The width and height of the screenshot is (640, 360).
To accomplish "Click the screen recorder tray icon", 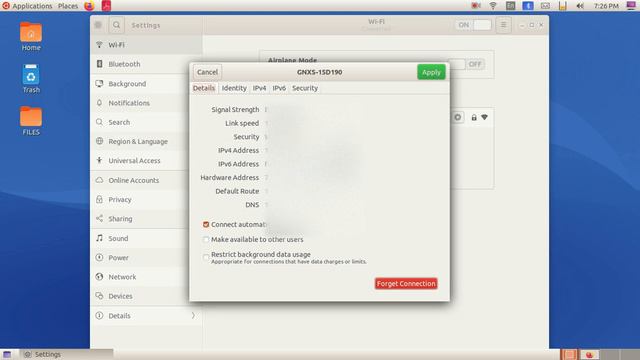I will coord(476,6).
